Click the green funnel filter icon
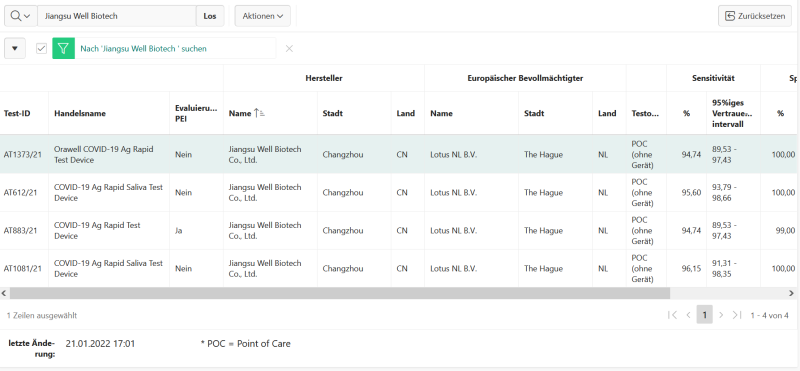The width and height of the screenshot is (800, 371). pyautogui.click(x=63, y=48)
